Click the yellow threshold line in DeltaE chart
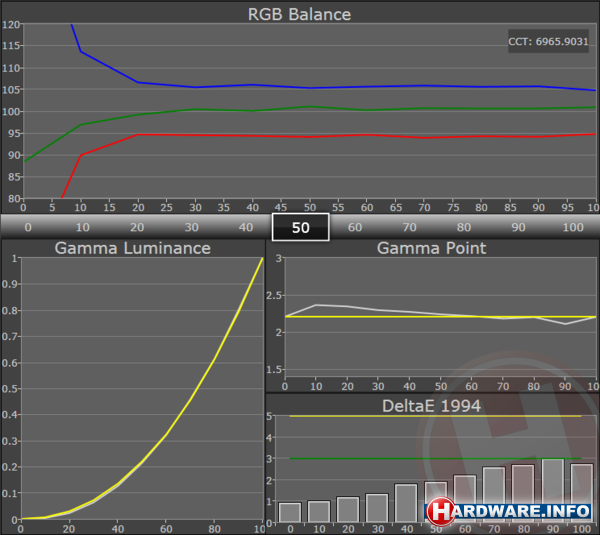 point(435,416)
